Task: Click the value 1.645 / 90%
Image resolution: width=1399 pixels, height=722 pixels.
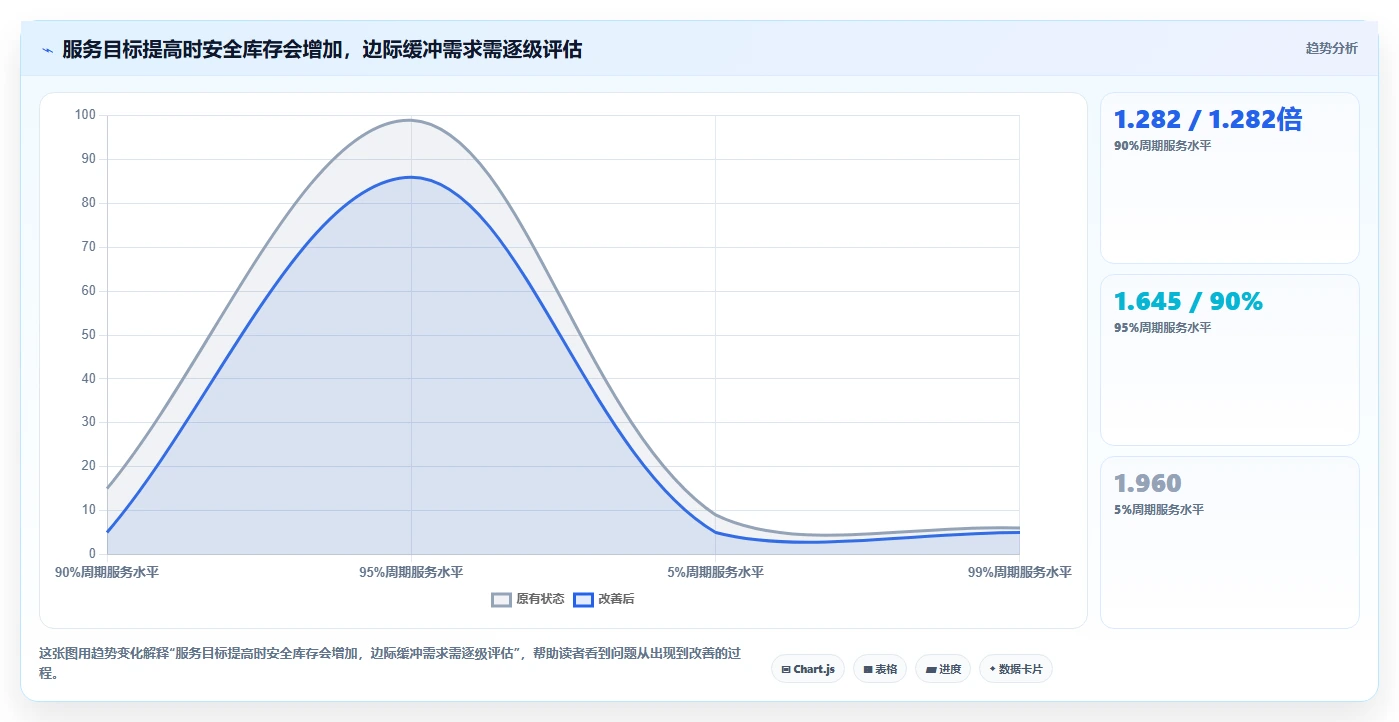Action: tap(1188, 301)
